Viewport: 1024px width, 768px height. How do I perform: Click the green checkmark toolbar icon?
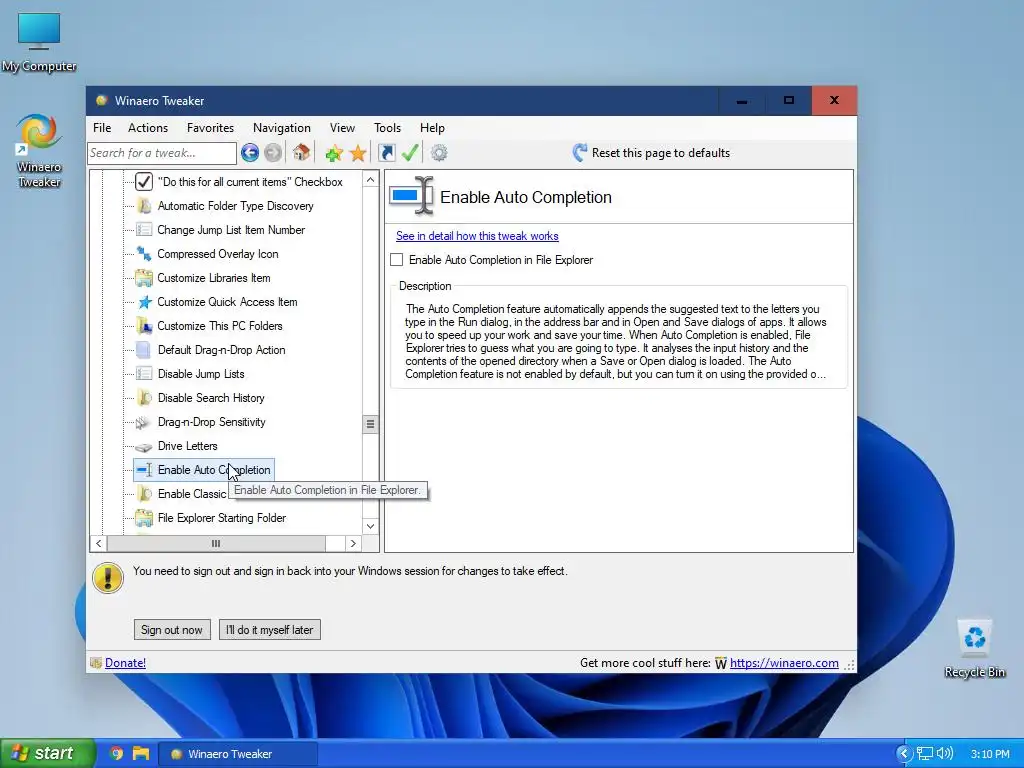click(x=410, y=153)
